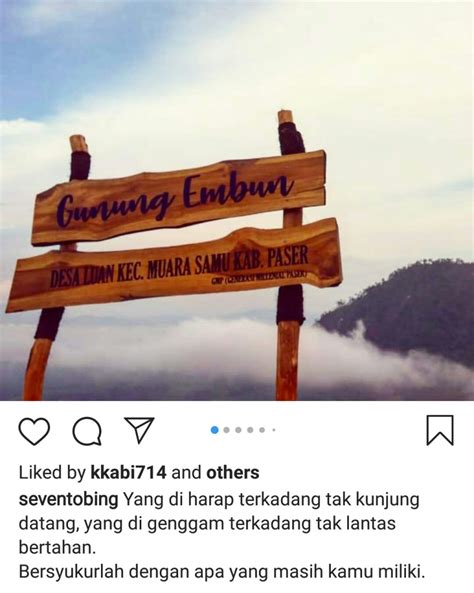Switch to the fourth carousel dot
The width and height of the screenshot is (474, 593).
pos(250,430)
